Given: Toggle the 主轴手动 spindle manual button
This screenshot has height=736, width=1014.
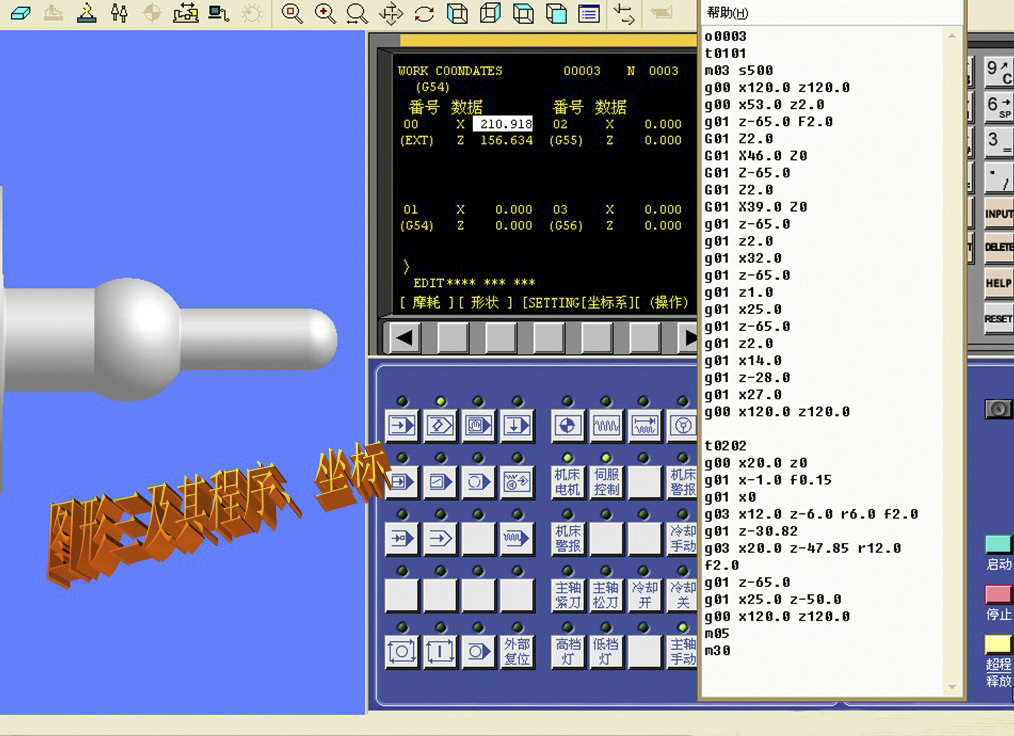Looking at the screenshot, I should 683,652.
